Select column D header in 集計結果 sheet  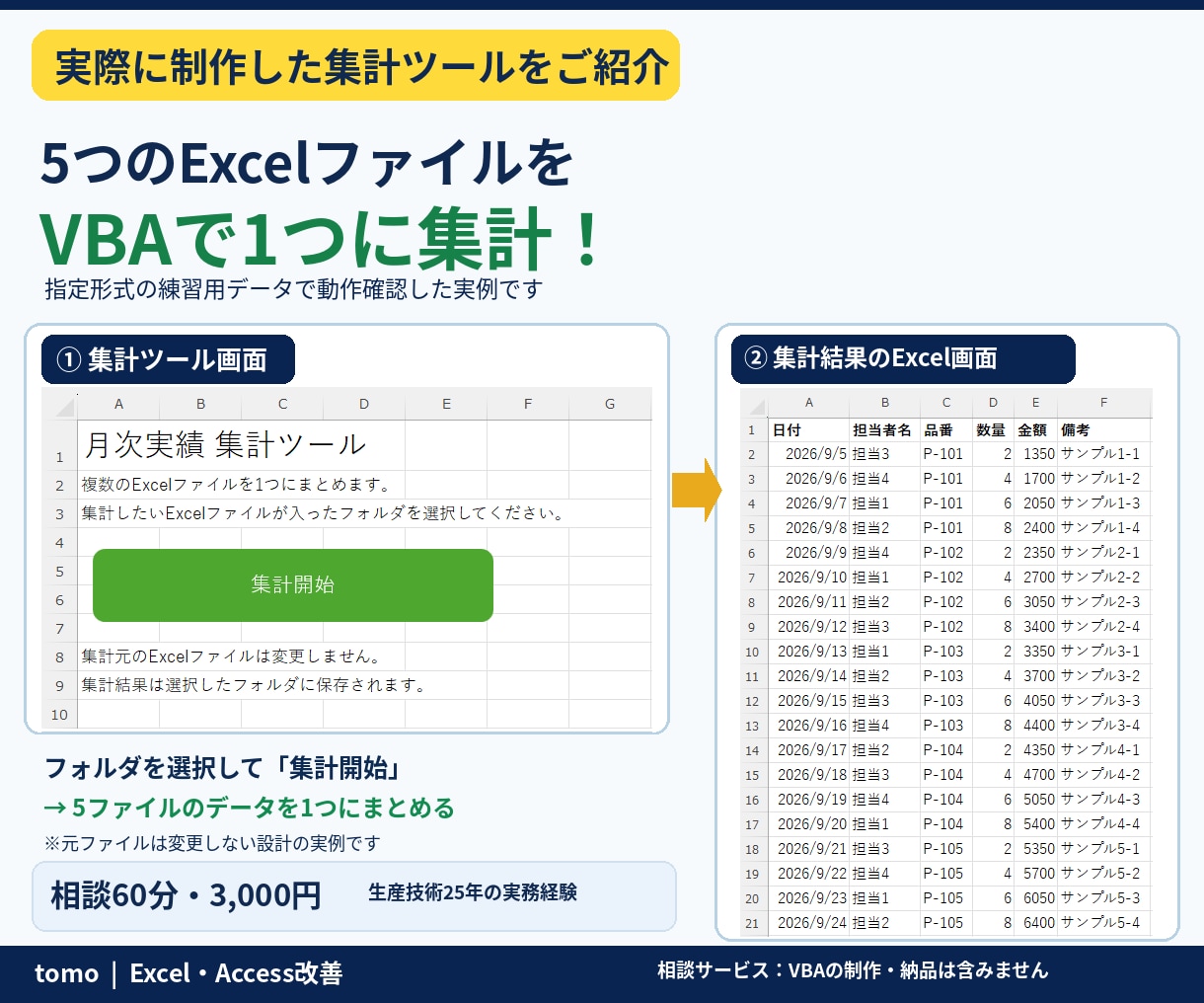coord(993,403)
